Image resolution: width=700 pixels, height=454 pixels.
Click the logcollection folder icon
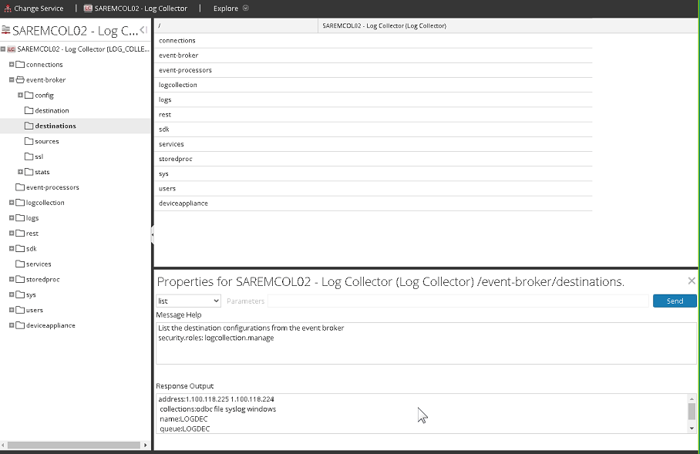click(20, 203)
